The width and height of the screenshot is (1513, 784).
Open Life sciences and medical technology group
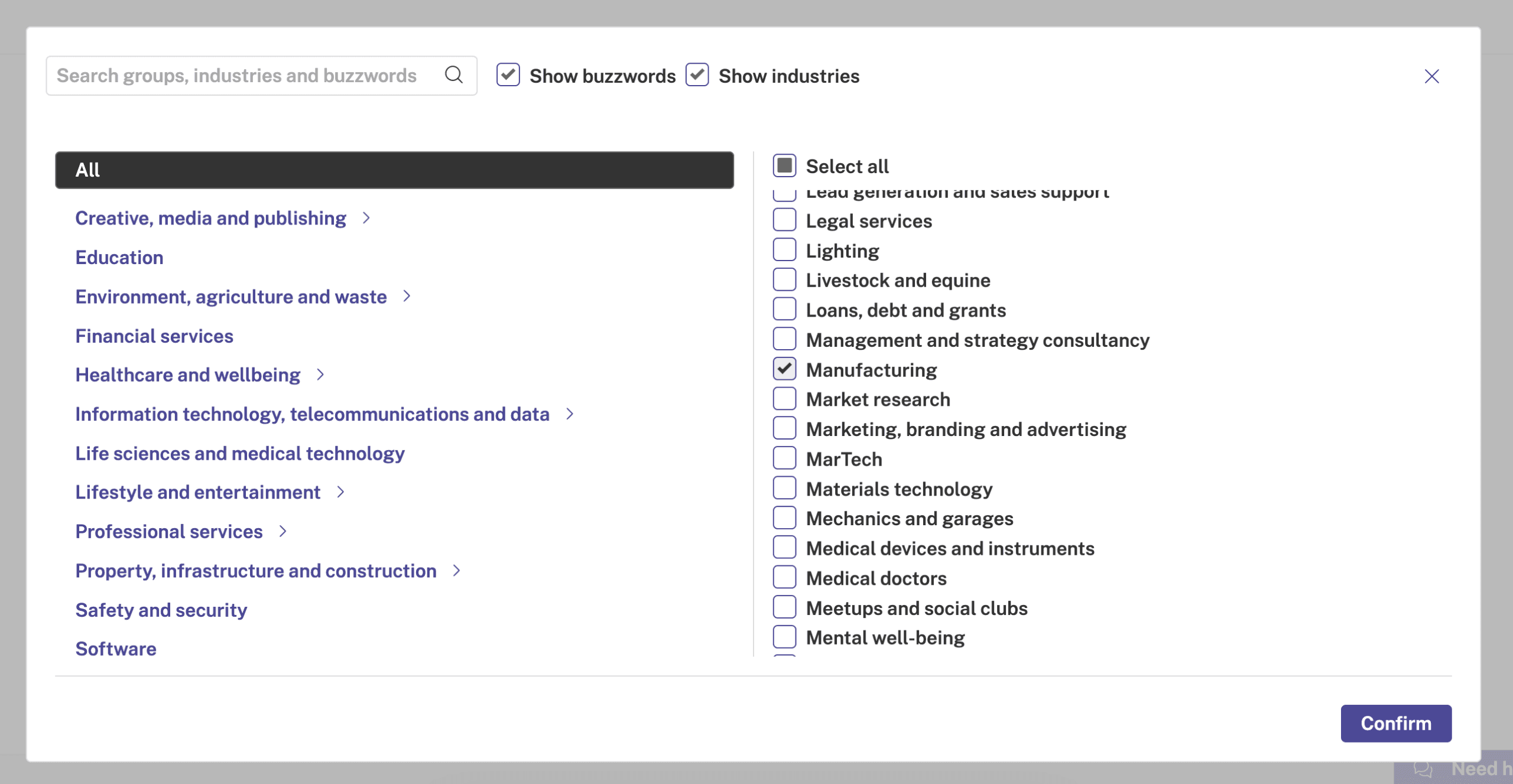pyautogui.click(x=240, y=453)
